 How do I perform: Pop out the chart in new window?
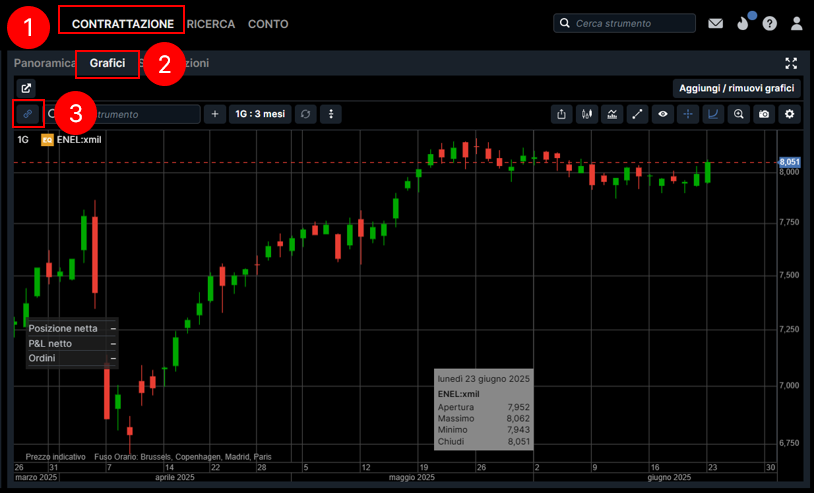[26, 88]
